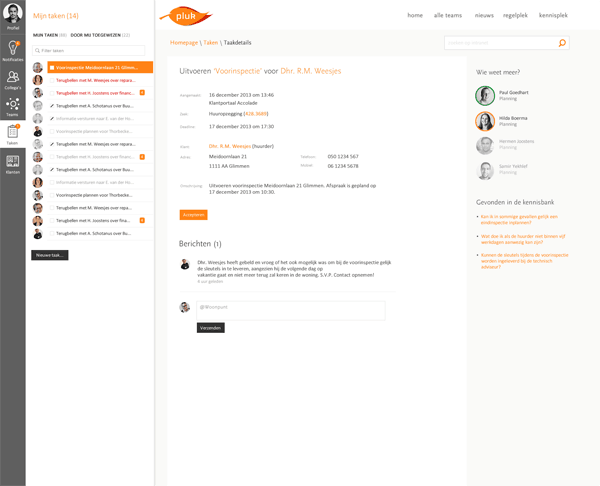Open Hilda Boerma's avatar
This screenshot has width=600, height=486.
click(485, 121)
